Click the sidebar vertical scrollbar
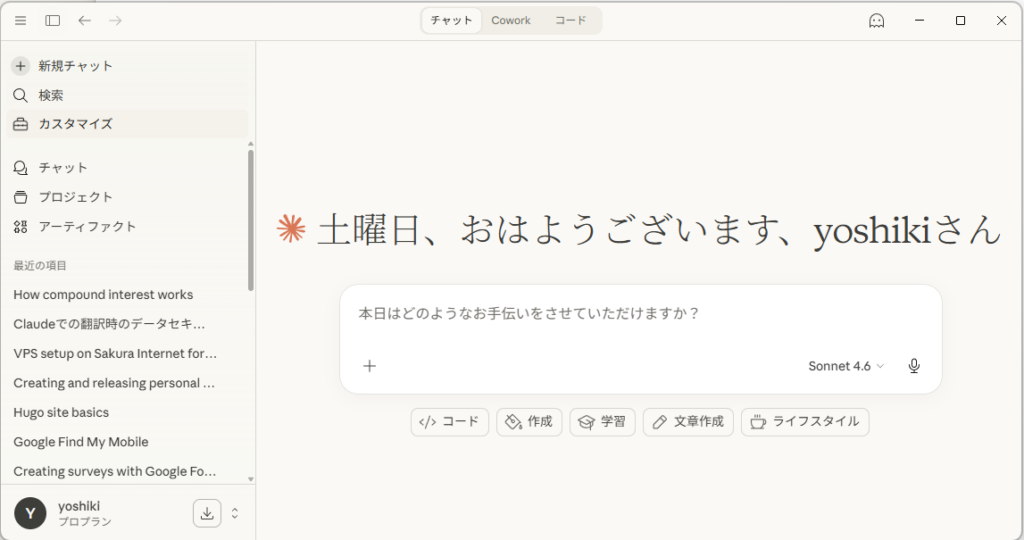The height and width of the screenshot is (540, 1024). (x=250, y=220)
